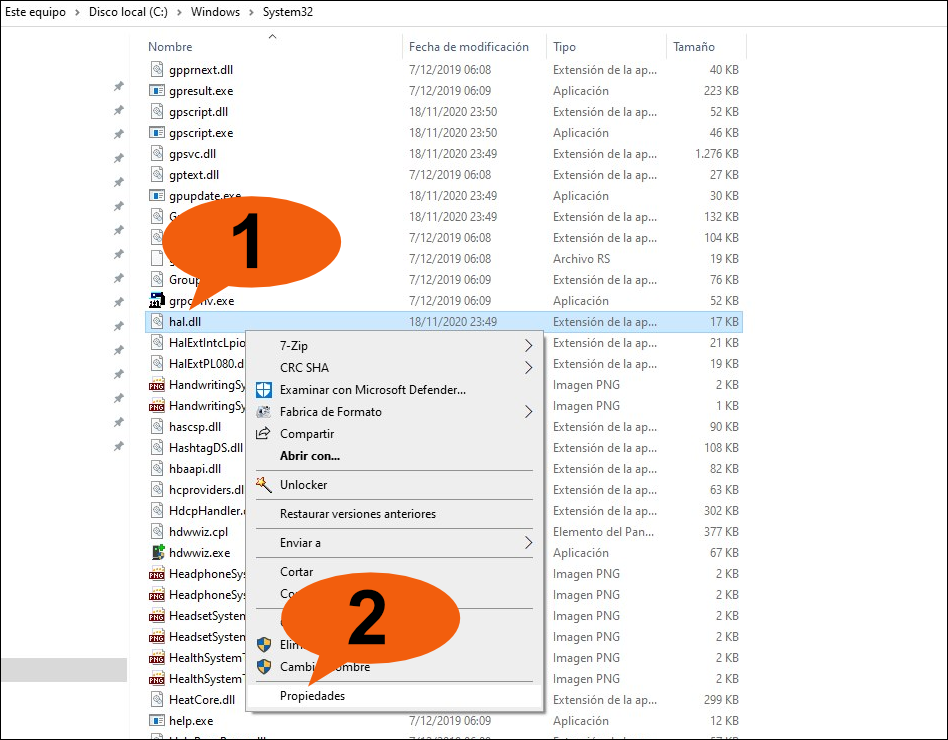Click the Fabrica de Formato icon
Screen dimensions: 948x740
[264, 412]
